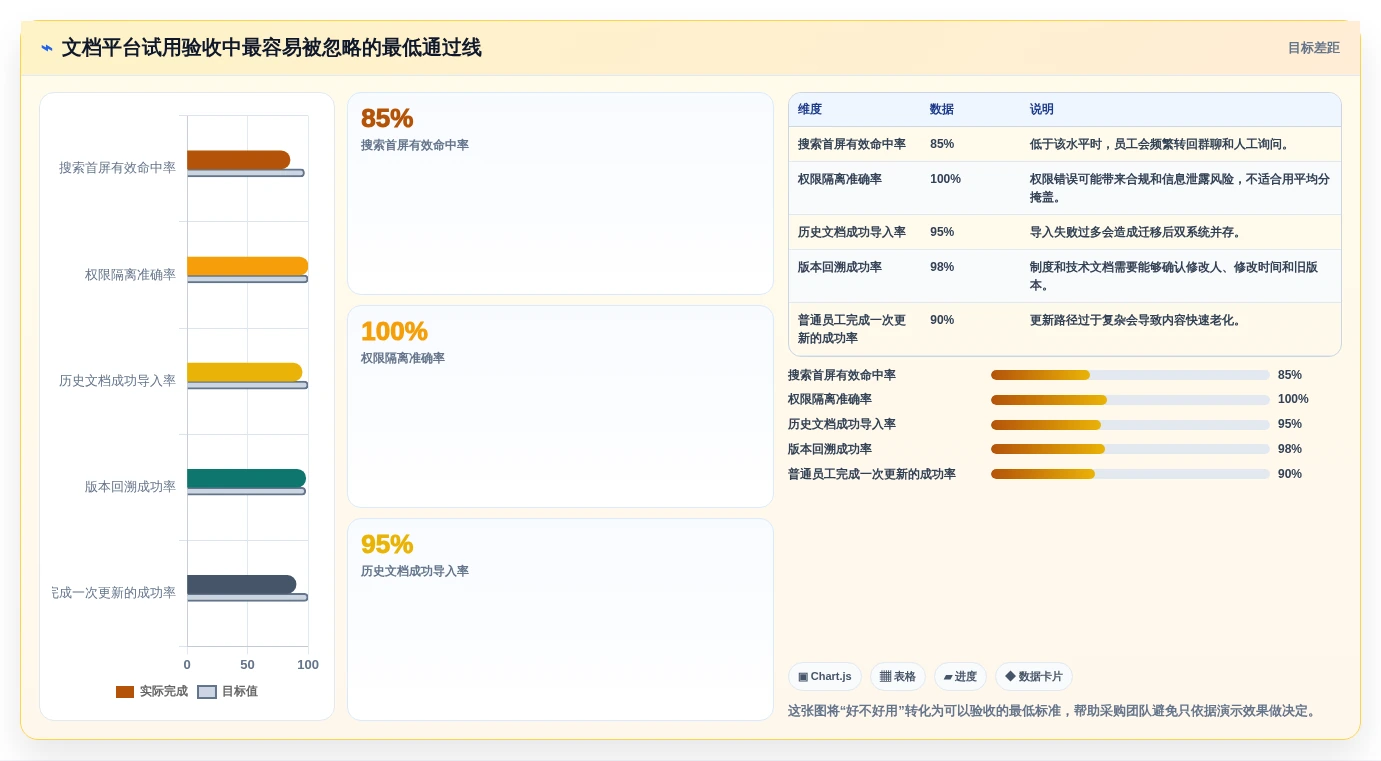The height and width of the screenshot is (761, 1381).
Task: Click the yellow 历史文档成功导入率 chart bar
Action: [244, 372]
